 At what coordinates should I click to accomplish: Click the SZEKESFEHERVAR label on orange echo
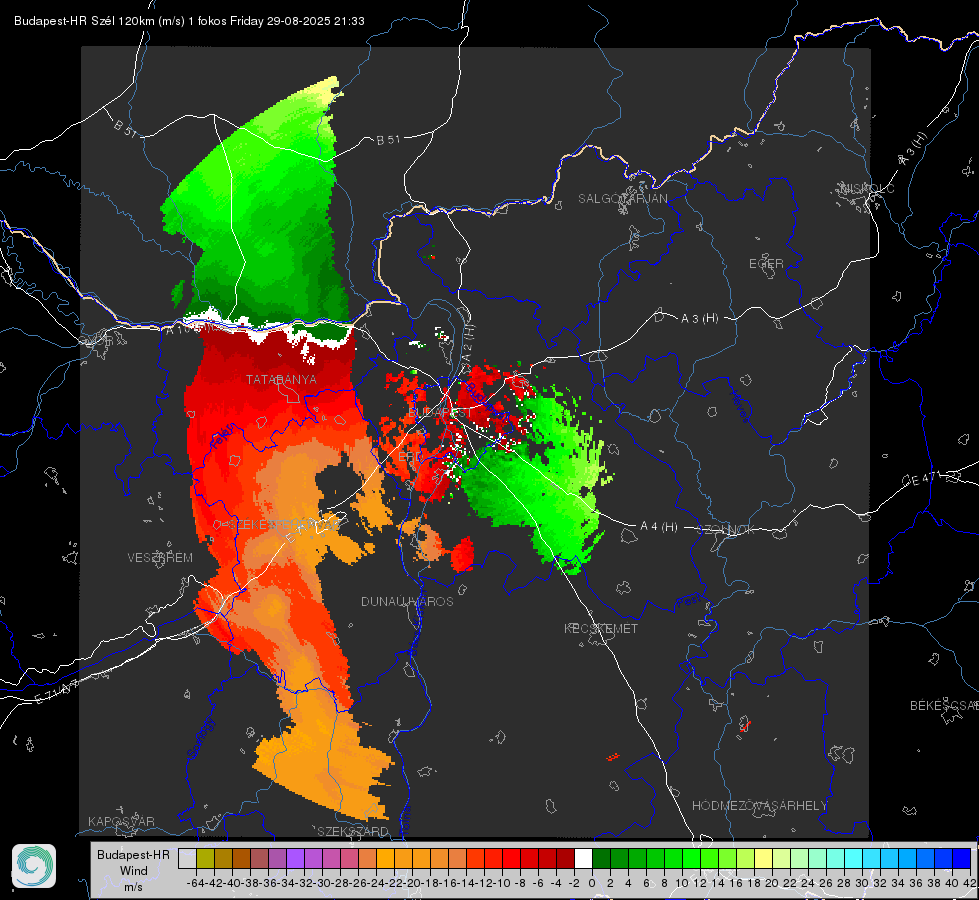282,525
